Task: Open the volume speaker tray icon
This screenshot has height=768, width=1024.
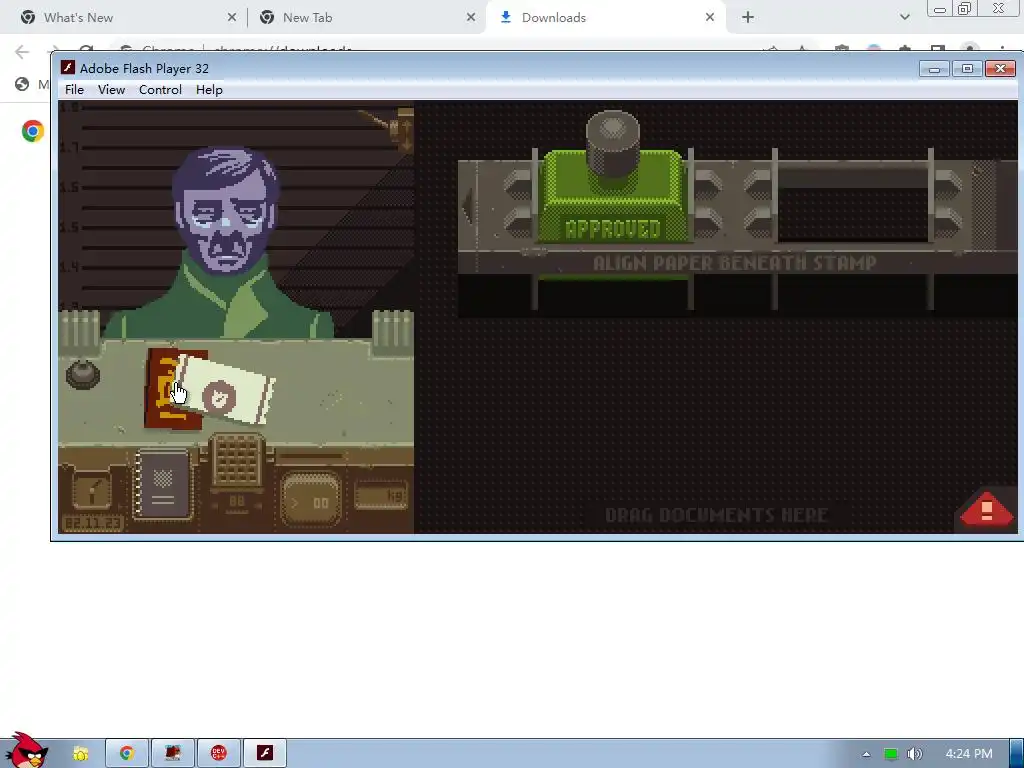Action: pyautogui.click(x=914, y=754)
